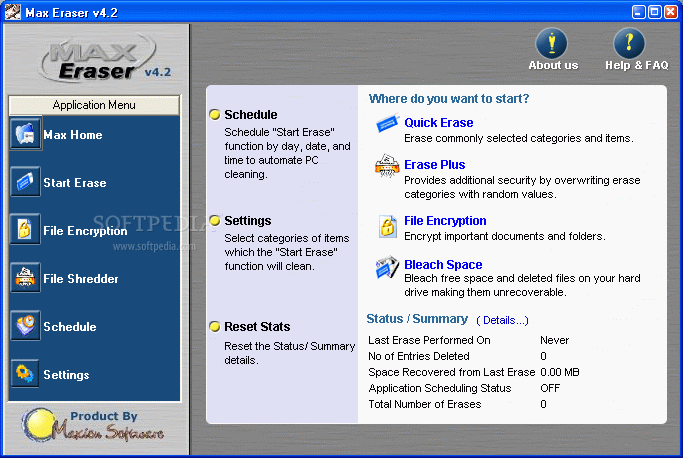Click the yellow bullet beside Settings heading
The width and height of the screenshot is (683, 458).
(x=215, y=221)
